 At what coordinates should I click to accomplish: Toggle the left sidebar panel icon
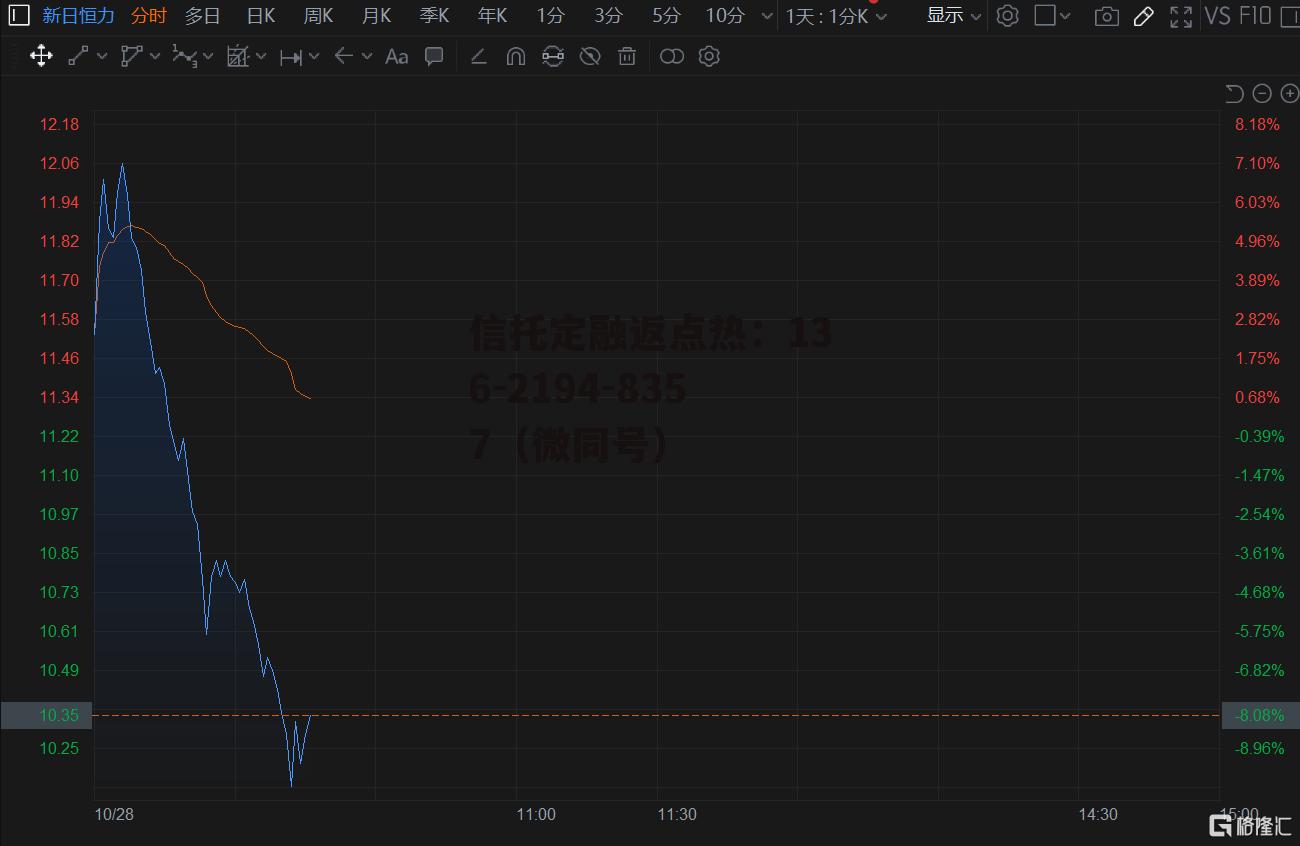pyautogui.click(x=19, y=16)
